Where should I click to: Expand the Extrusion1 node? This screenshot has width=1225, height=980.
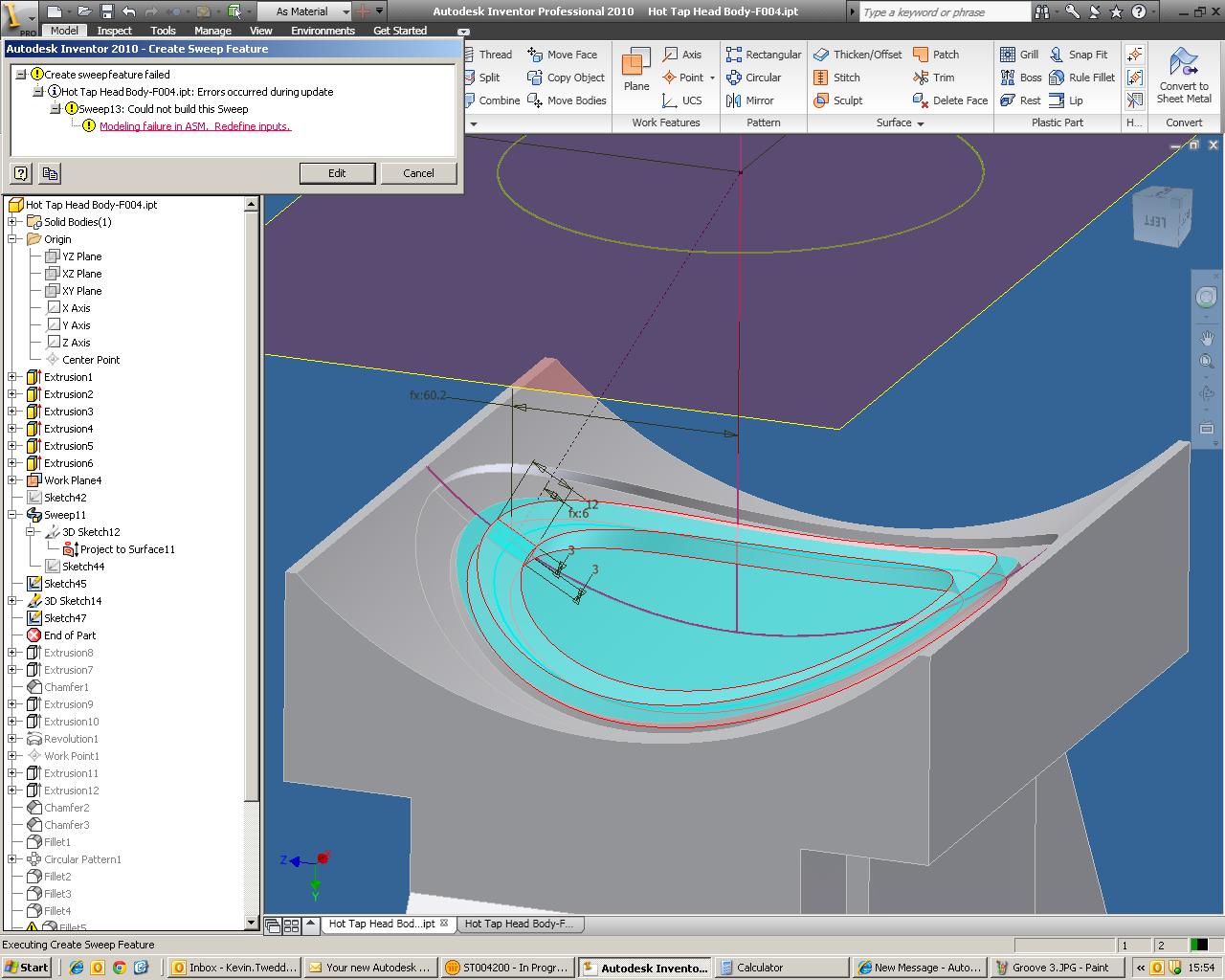tap(12, 377)
